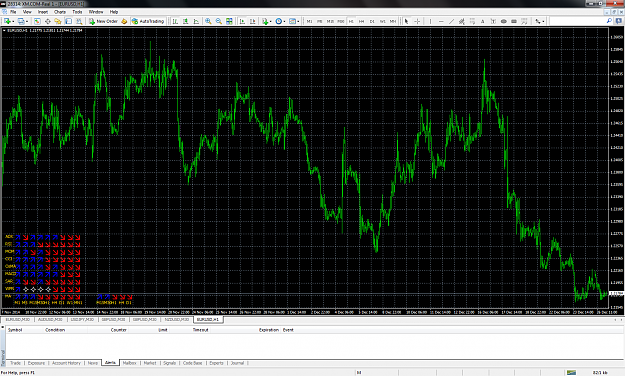The image size is (625, 376).
Task: Switch timeframe to W1
Action: tap(383, 21)
